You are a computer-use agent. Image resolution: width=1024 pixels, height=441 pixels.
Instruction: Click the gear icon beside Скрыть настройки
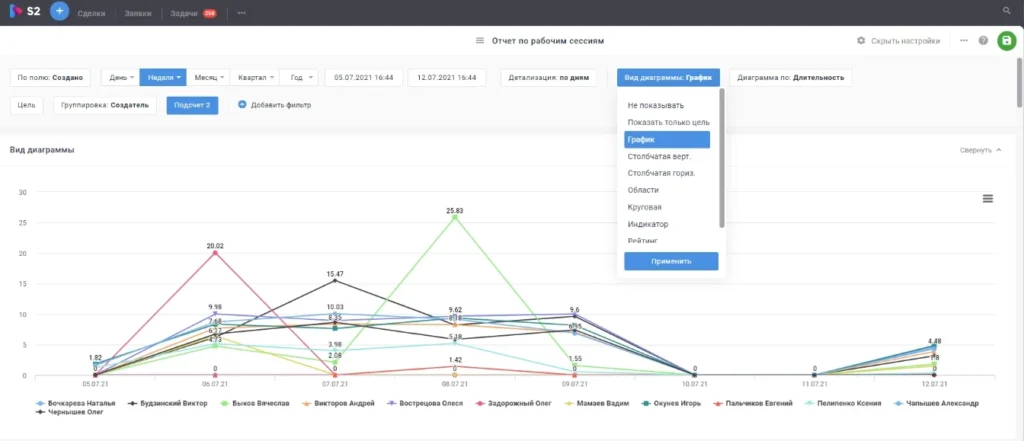pyautogui.click(x=861, y=41)
